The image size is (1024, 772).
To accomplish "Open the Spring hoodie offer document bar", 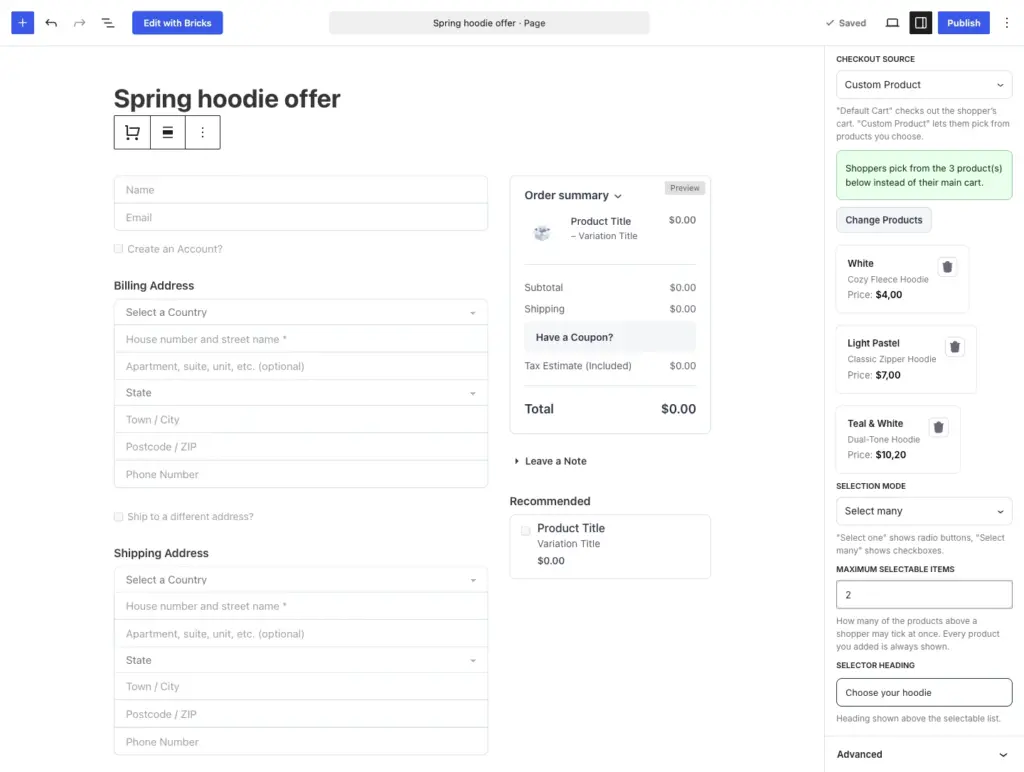I will [x=489, y=23].
